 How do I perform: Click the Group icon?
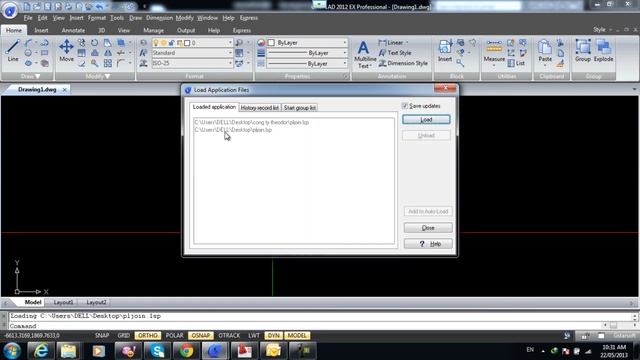click(583, 50)
